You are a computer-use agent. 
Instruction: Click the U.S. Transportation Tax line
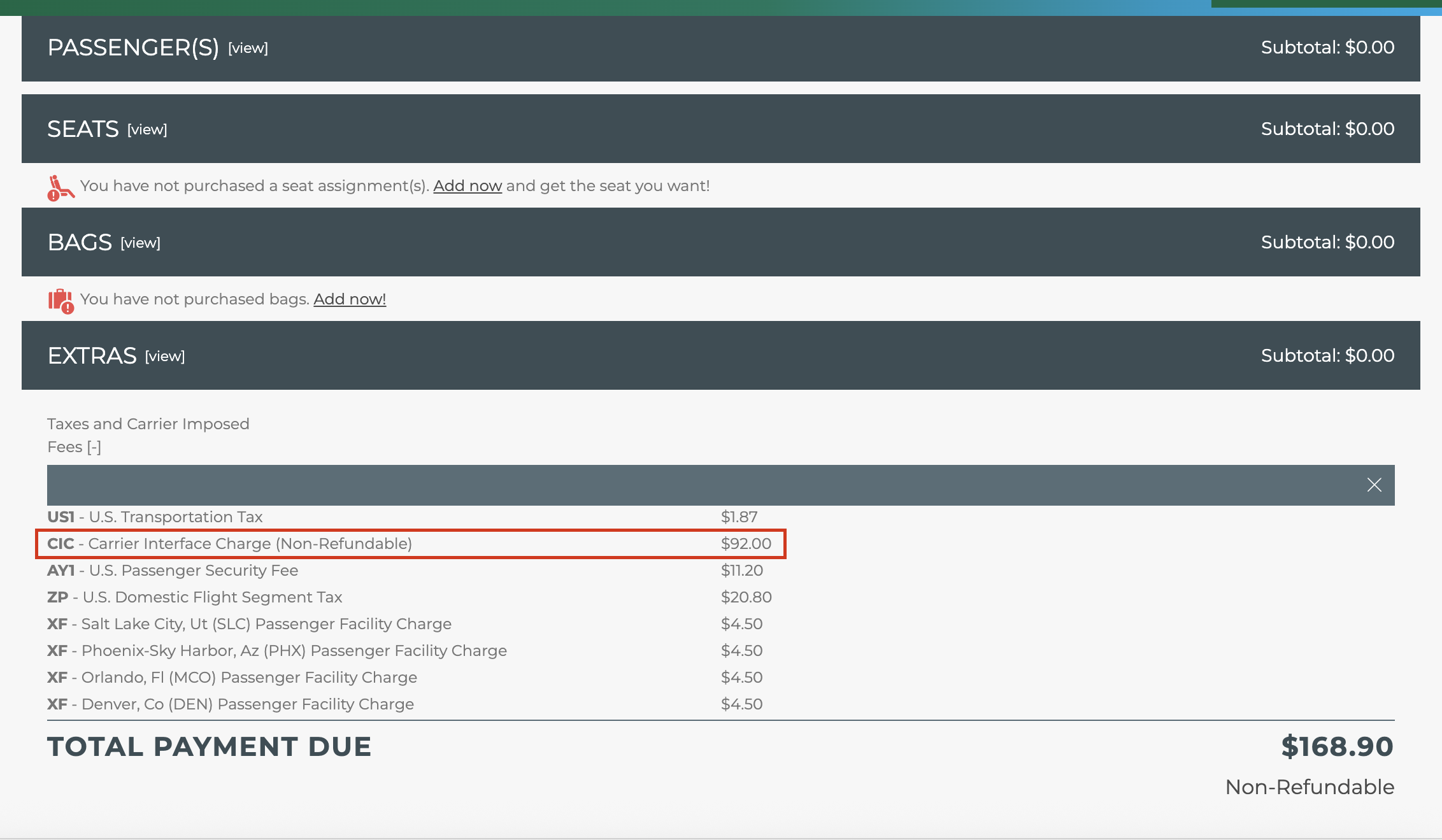[155, 517]
